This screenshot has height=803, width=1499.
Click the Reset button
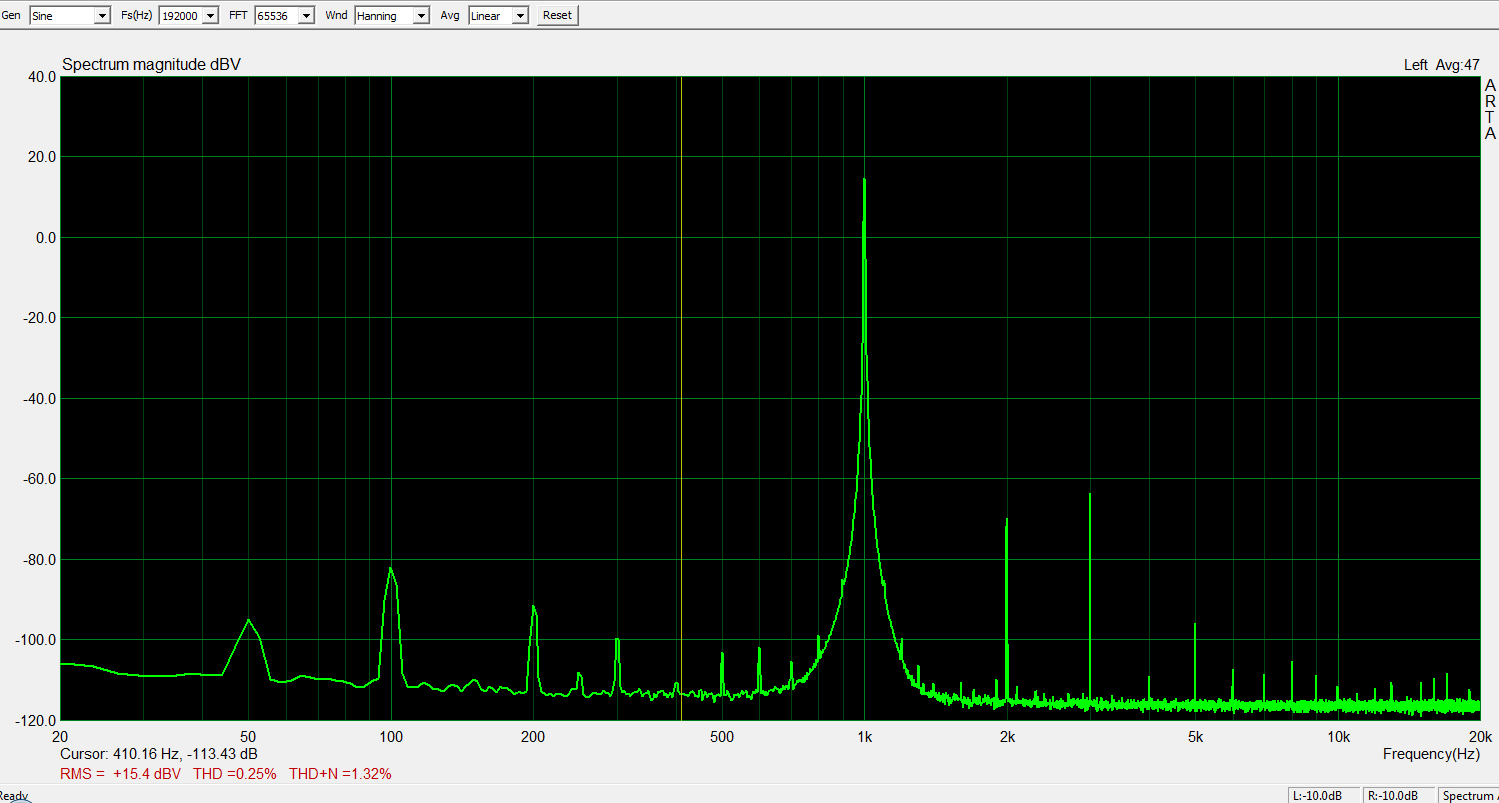click(557, 15)
